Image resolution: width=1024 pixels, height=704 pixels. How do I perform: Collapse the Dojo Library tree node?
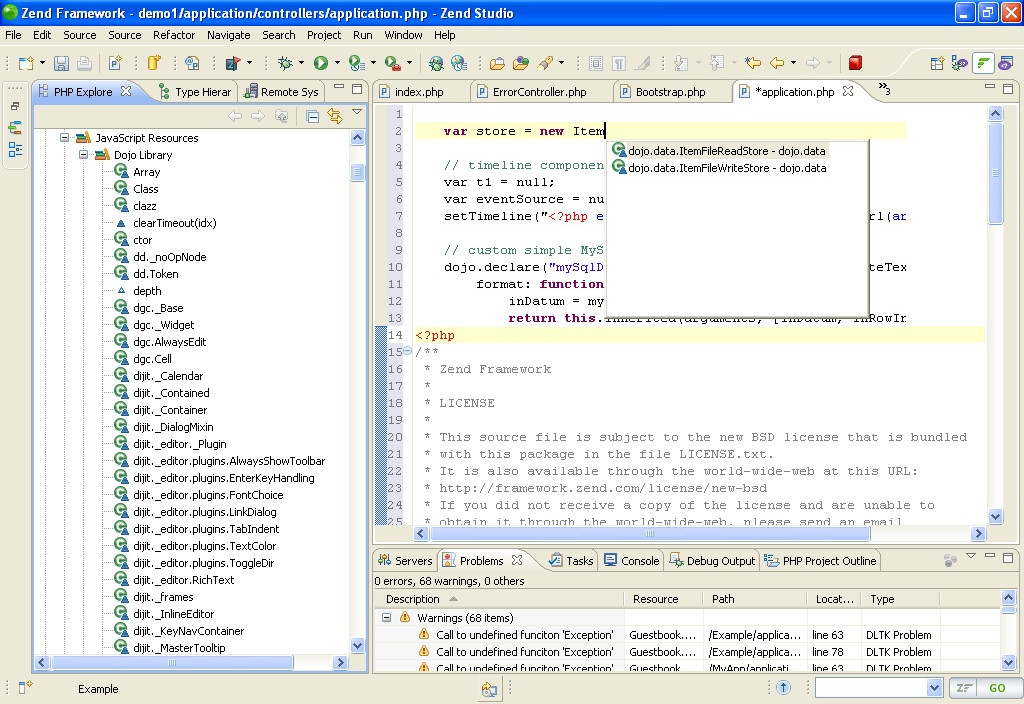85,155
